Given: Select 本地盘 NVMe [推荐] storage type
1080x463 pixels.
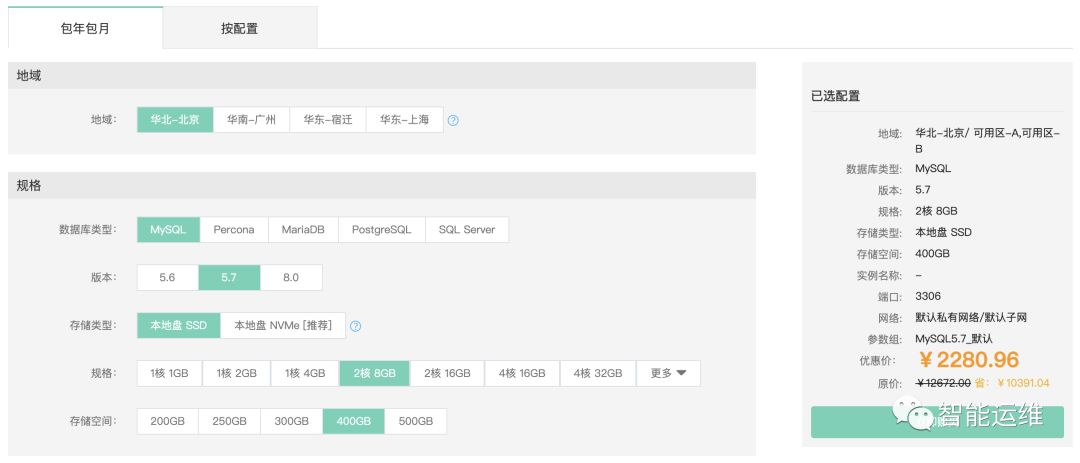Looking at the screenshot, I should [282, 326].
